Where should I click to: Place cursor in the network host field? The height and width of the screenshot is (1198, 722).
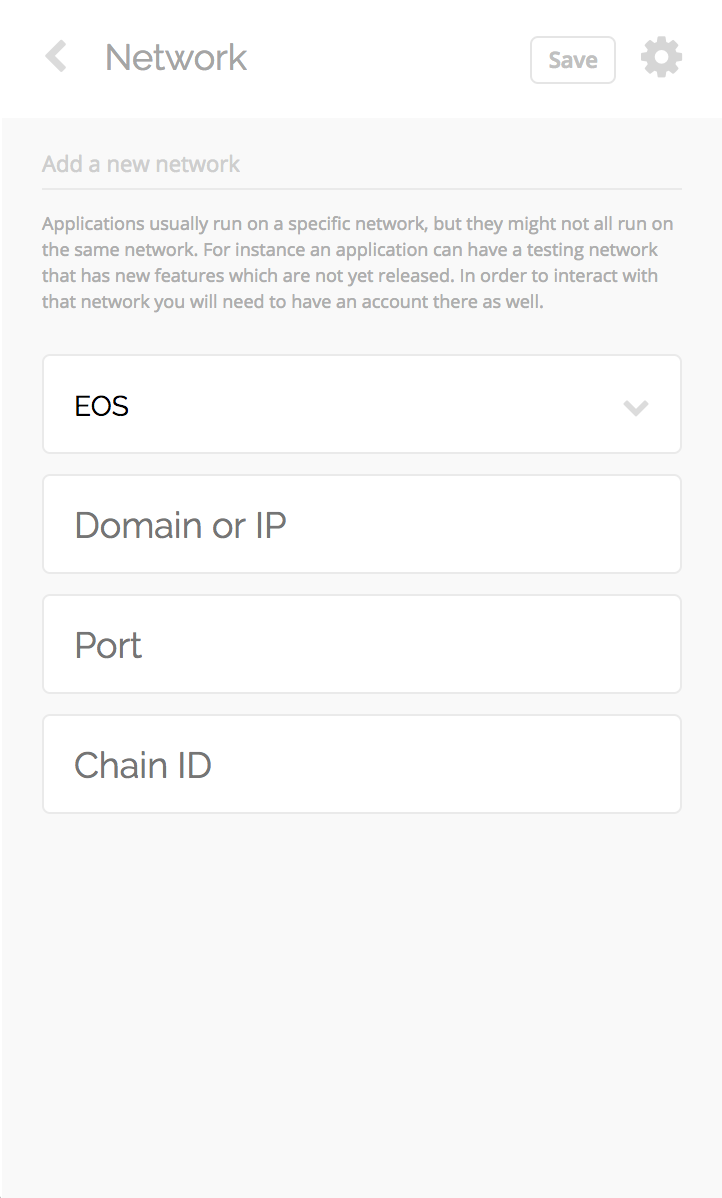pos(361,524)
